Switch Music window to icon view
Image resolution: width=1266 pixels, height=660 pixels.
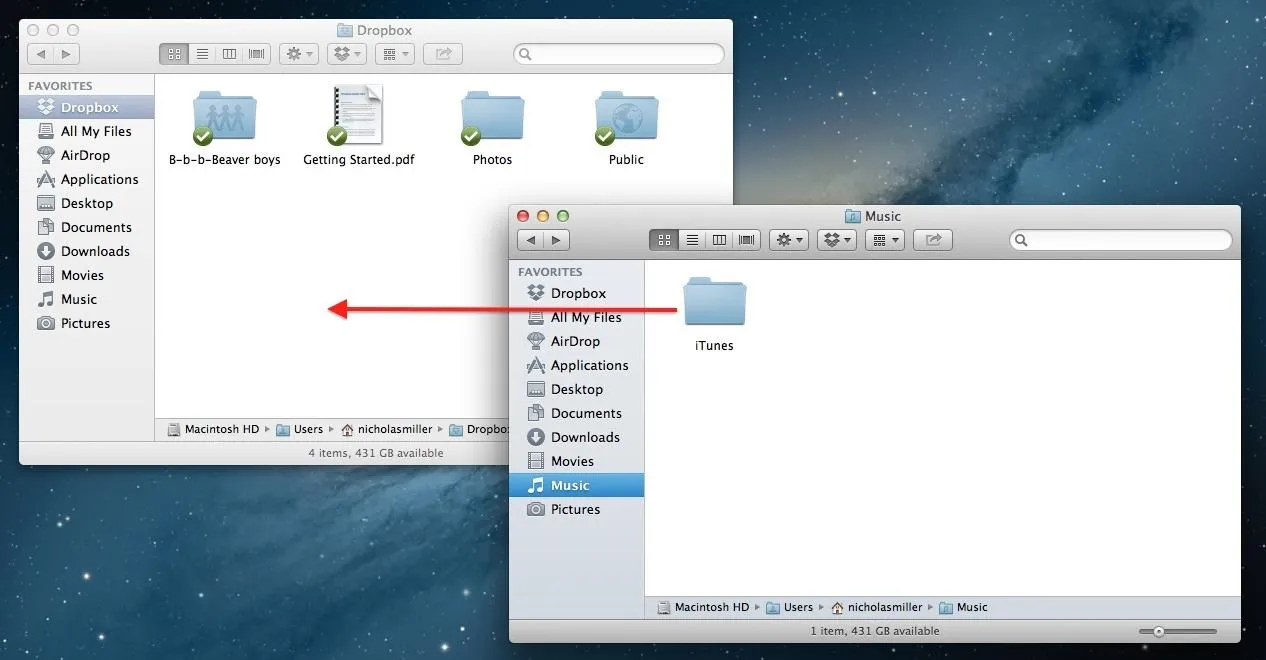coord(663,240)
